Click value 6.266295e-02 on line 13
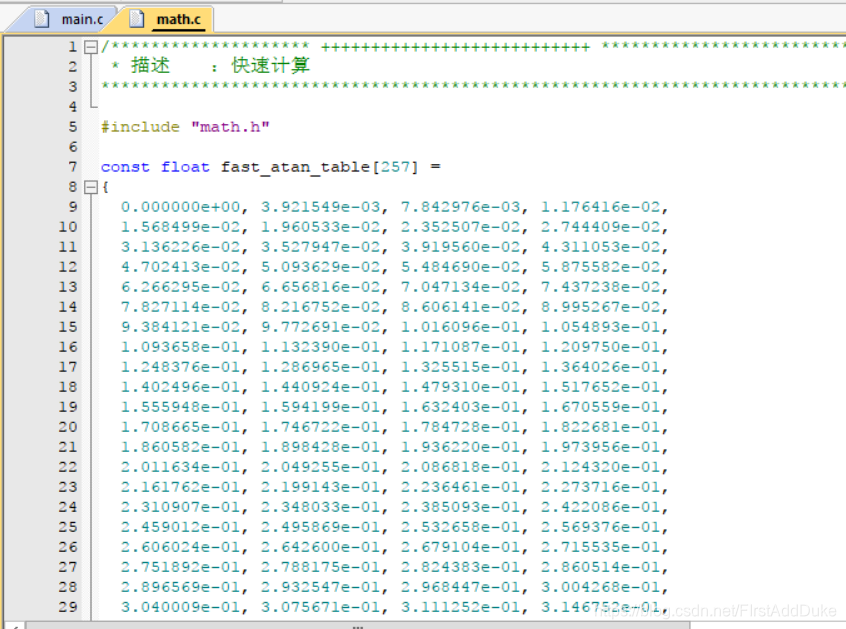 tap(181, 287)
